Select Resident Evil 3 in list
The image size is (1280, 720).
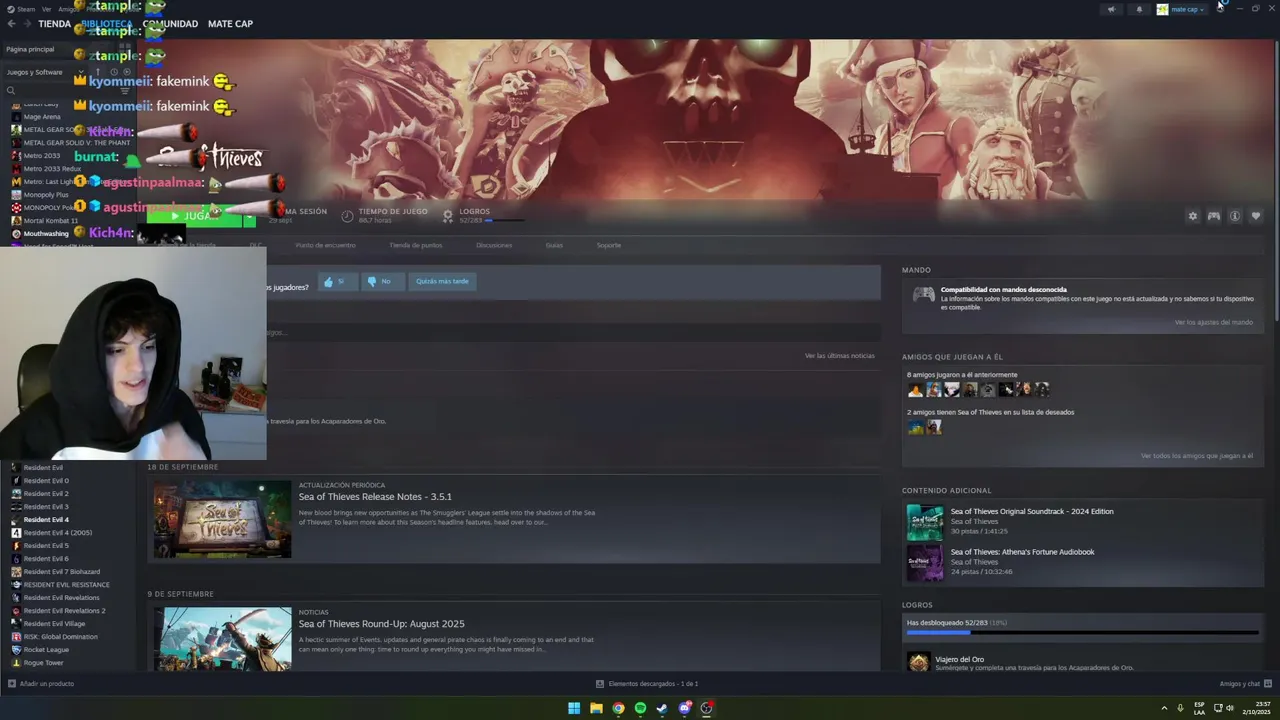46,507
